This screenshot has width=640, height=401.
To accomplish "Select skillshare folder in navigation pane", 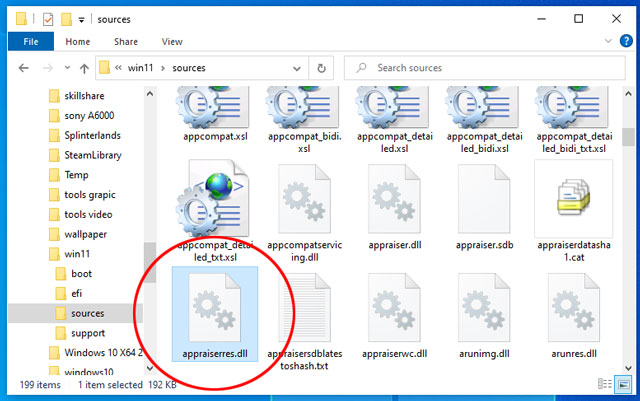I will pyautogui.click(x=84, y=96).
